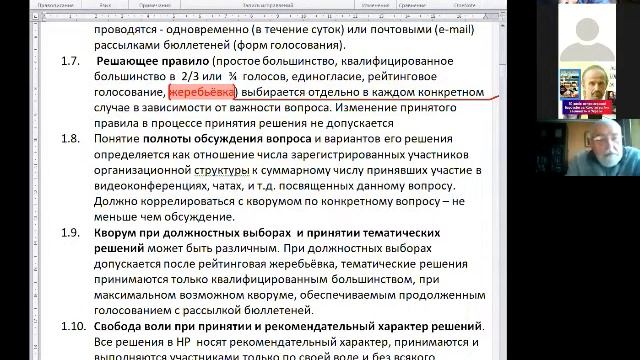Click the document's vertical scrollbar
The height and width of the screenshot is (360, 640).
(502, 190)
